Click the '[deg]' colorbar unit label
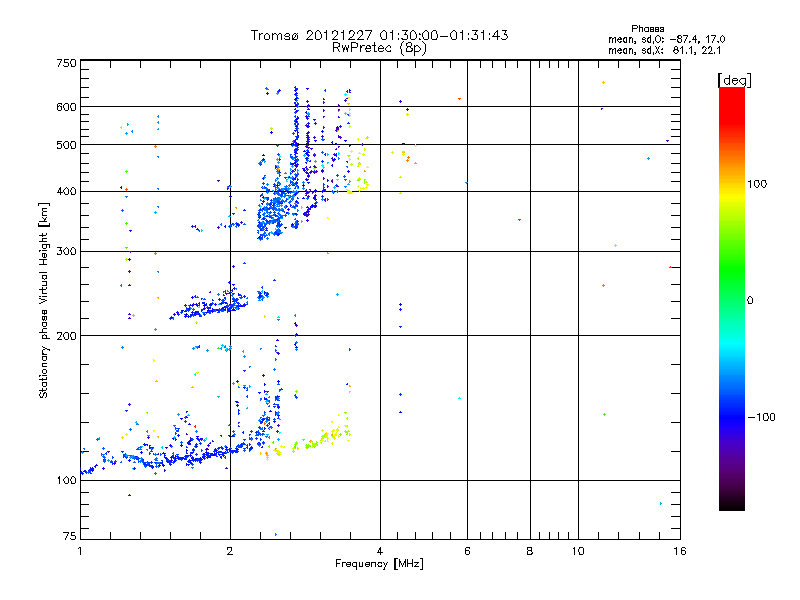 click(734, 80)
